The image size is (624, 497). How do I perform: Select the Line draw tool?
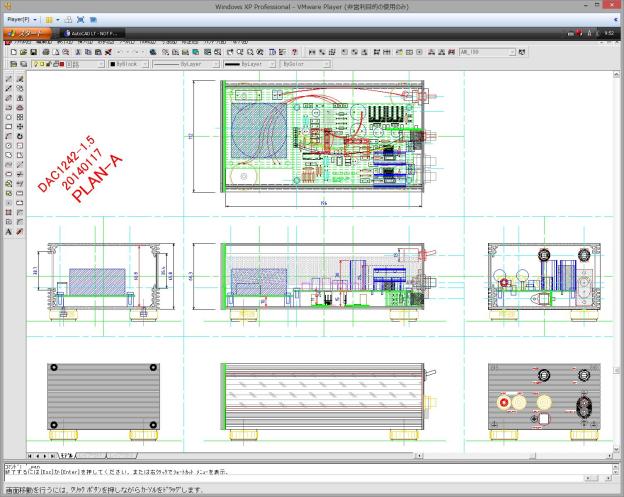[9, 78]
